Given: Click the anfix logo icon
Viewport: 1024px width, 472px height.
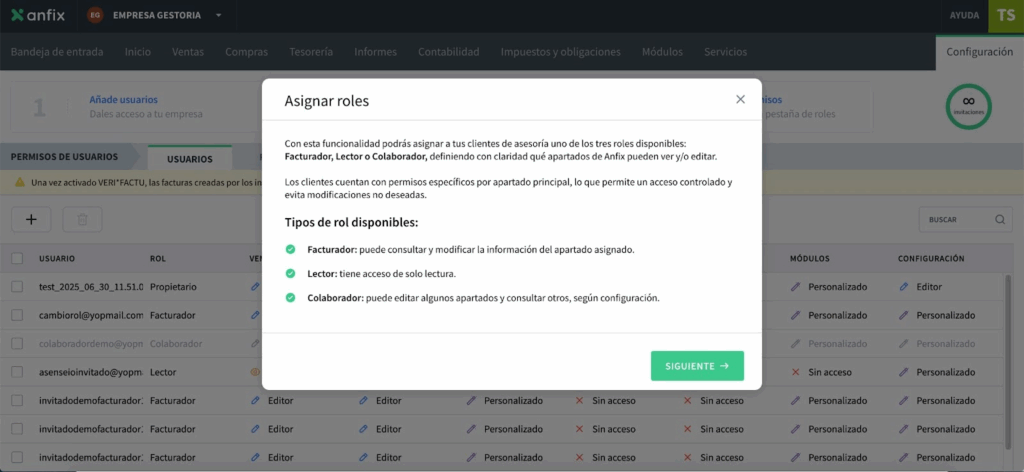Looking at the screenshot, I should coord(17,15).
